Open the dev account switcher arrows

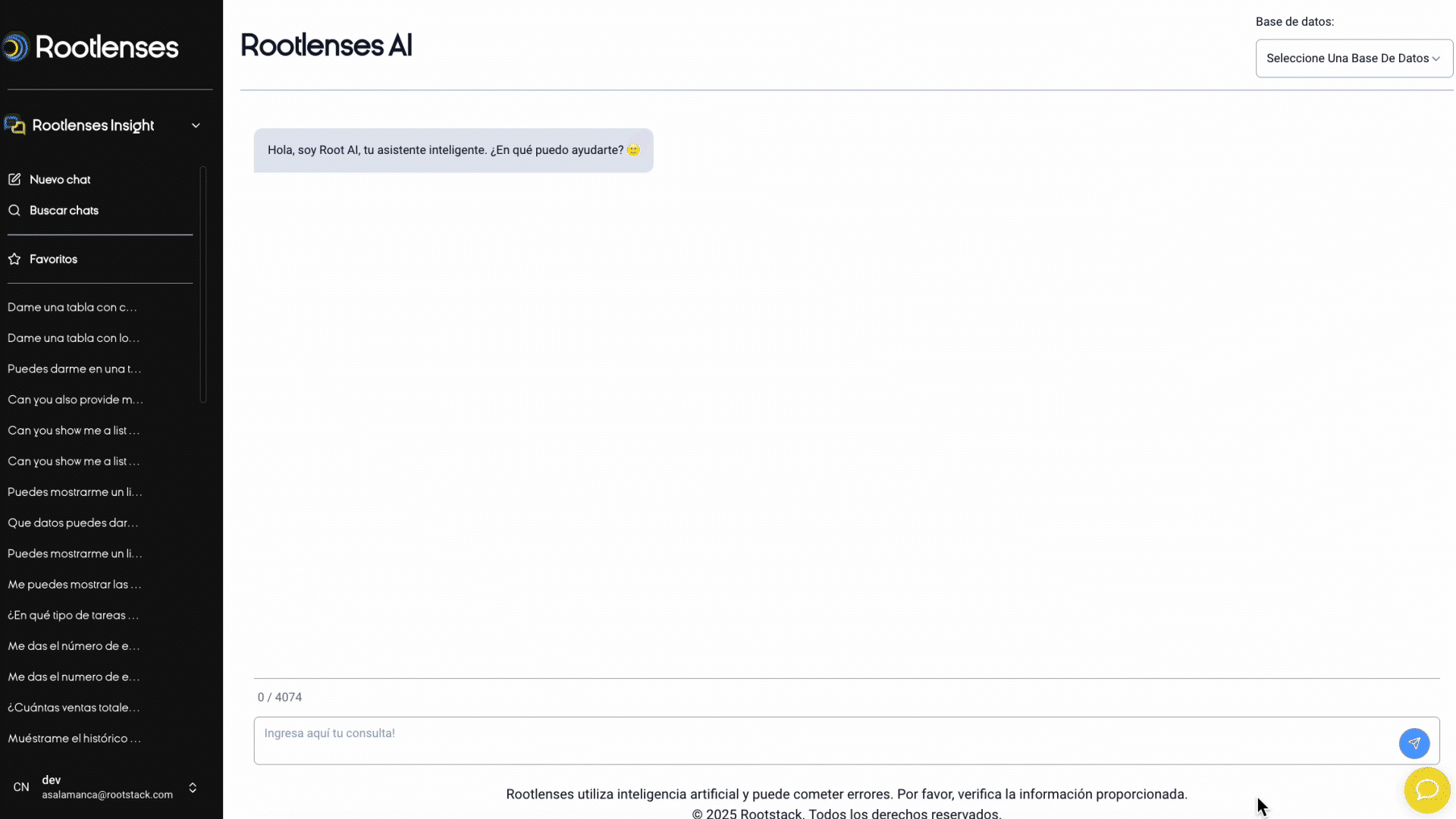pyautogui.click(x=193, y=788)
